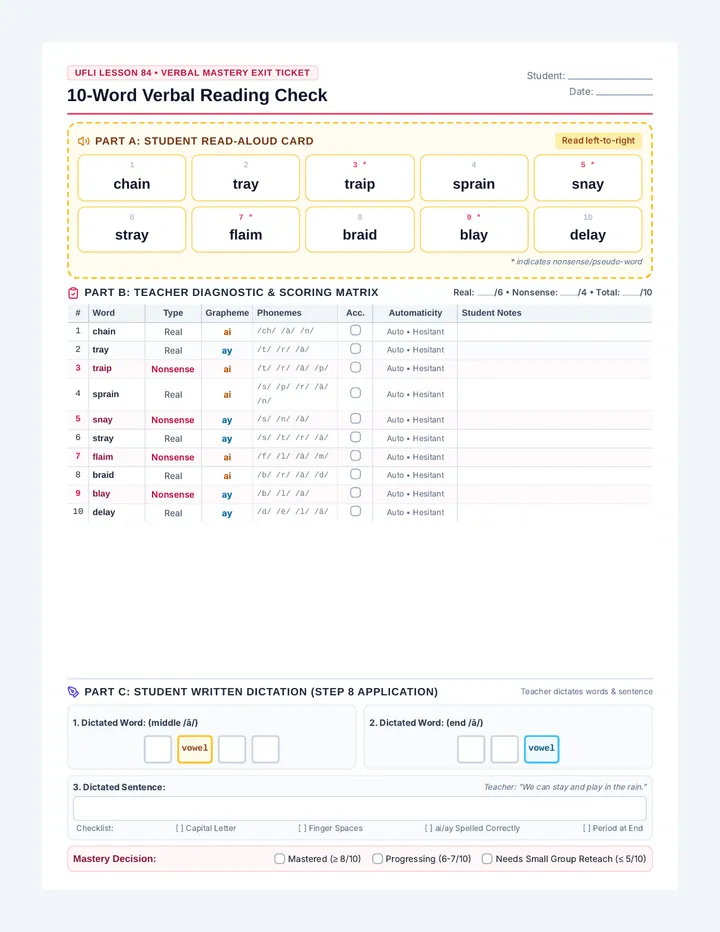
Task: Check the accuracy box for tray
Action: (x=356, y=349)
